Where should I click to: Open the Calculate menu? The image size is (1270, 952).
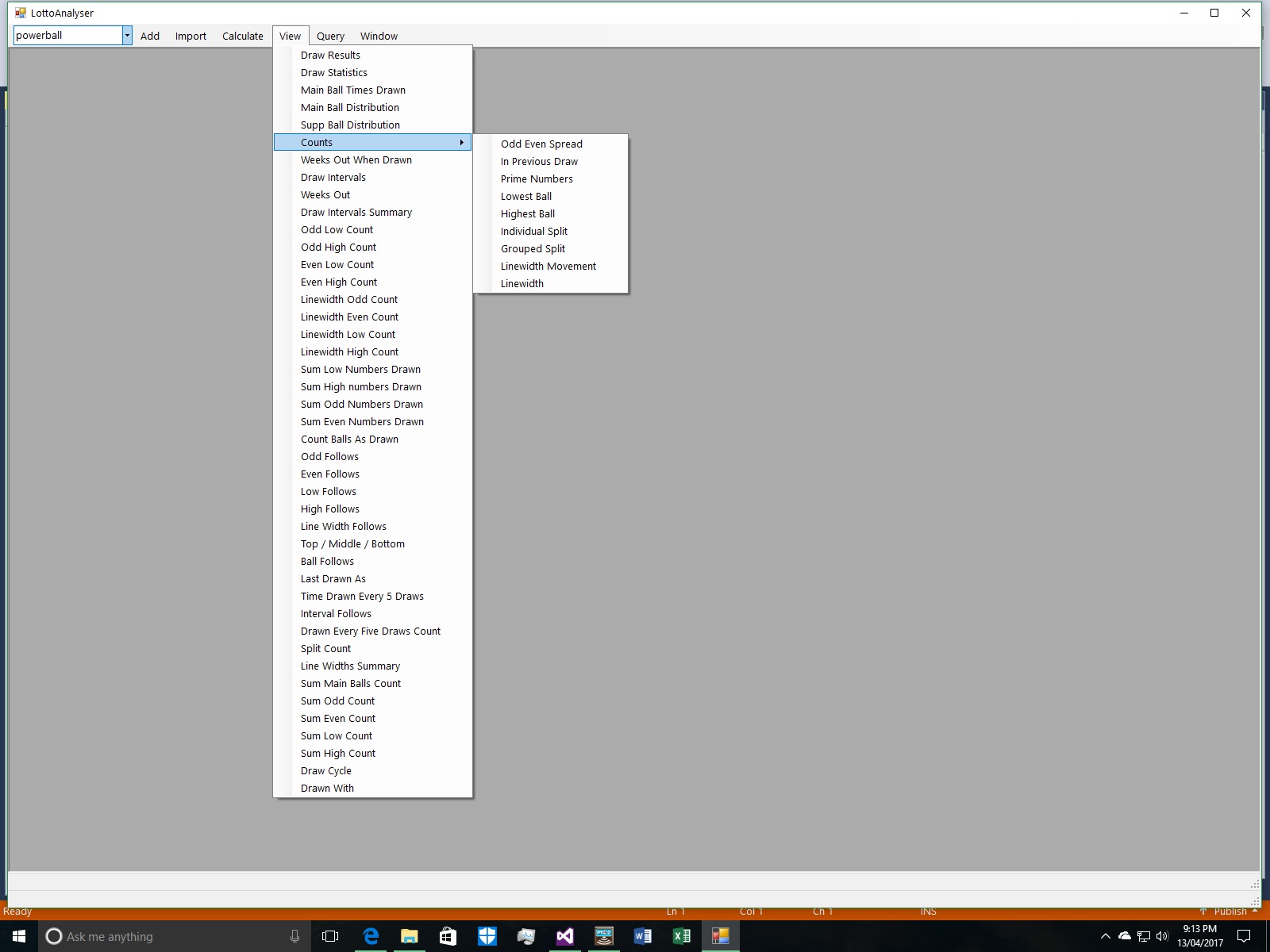pyautogui.click(x=243, y=36)
